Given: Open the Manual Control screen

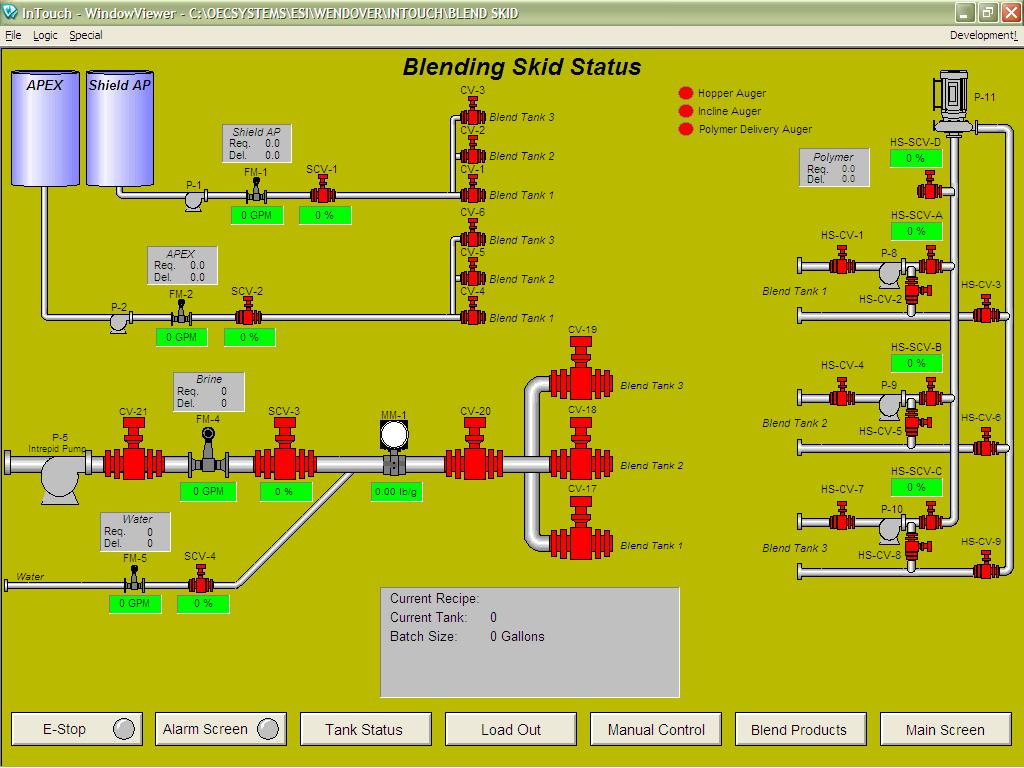Looking at the screenshot, I should (656, 729).
